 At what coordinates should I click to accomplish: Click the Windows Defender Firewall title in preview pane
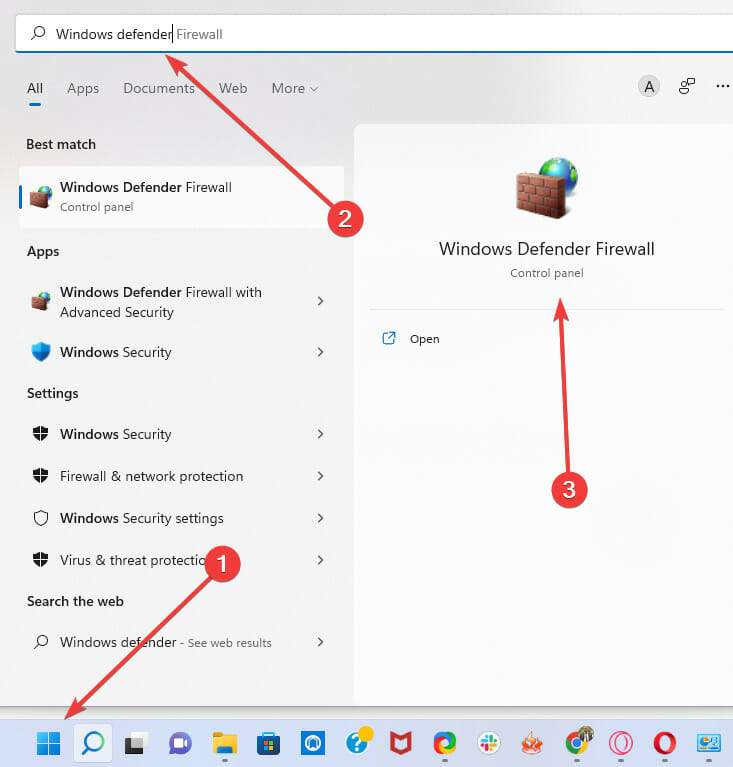[547, 248]
